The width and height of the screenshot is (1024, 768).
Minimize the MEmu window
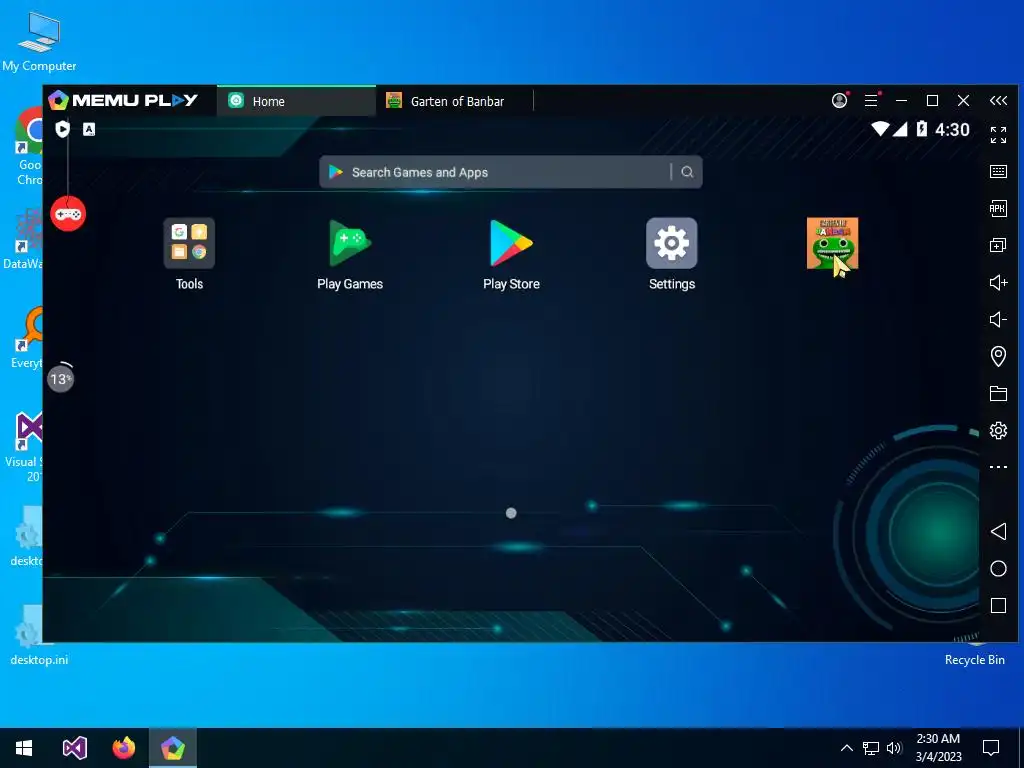902,100
